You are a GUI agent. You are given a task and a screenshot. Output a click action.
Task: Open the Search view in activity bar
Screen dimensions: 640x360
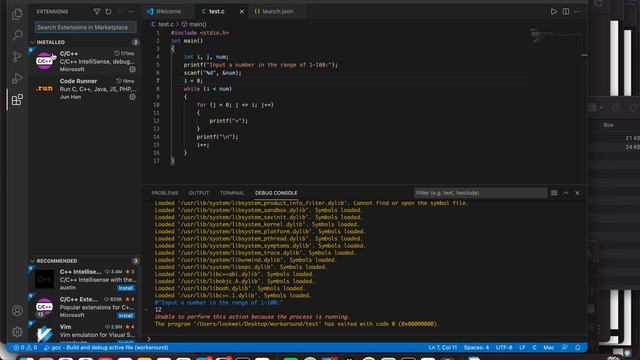[x=17, y=35]
